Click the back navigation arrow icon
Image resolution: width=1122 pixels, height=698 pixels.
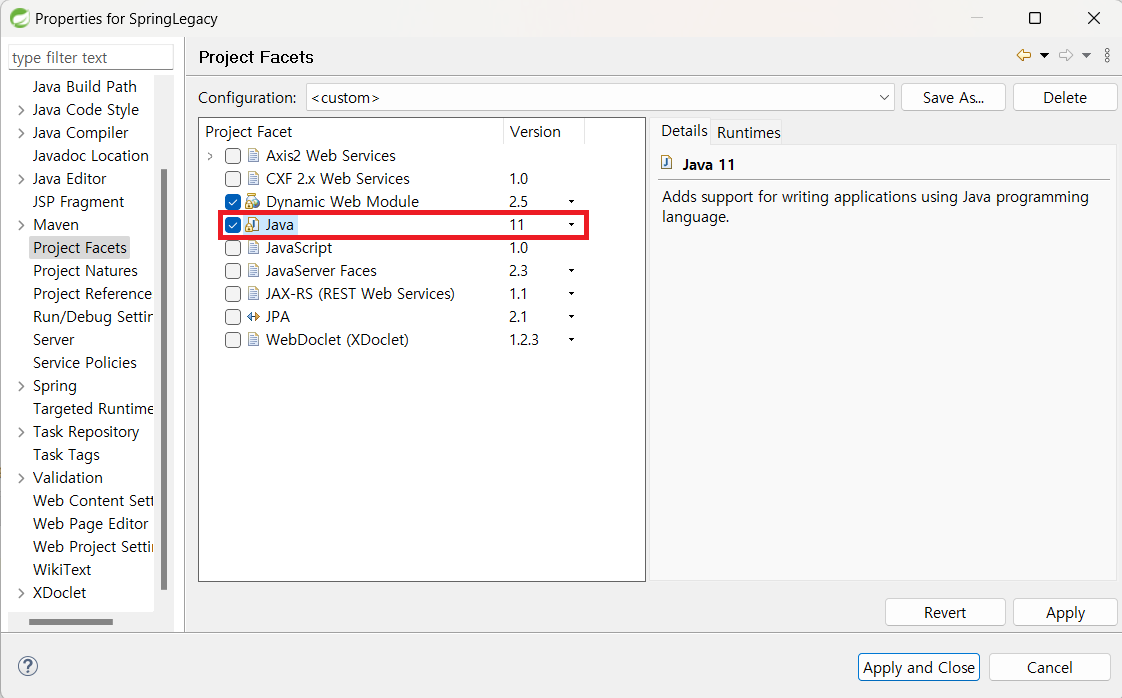click(1023, 56)
